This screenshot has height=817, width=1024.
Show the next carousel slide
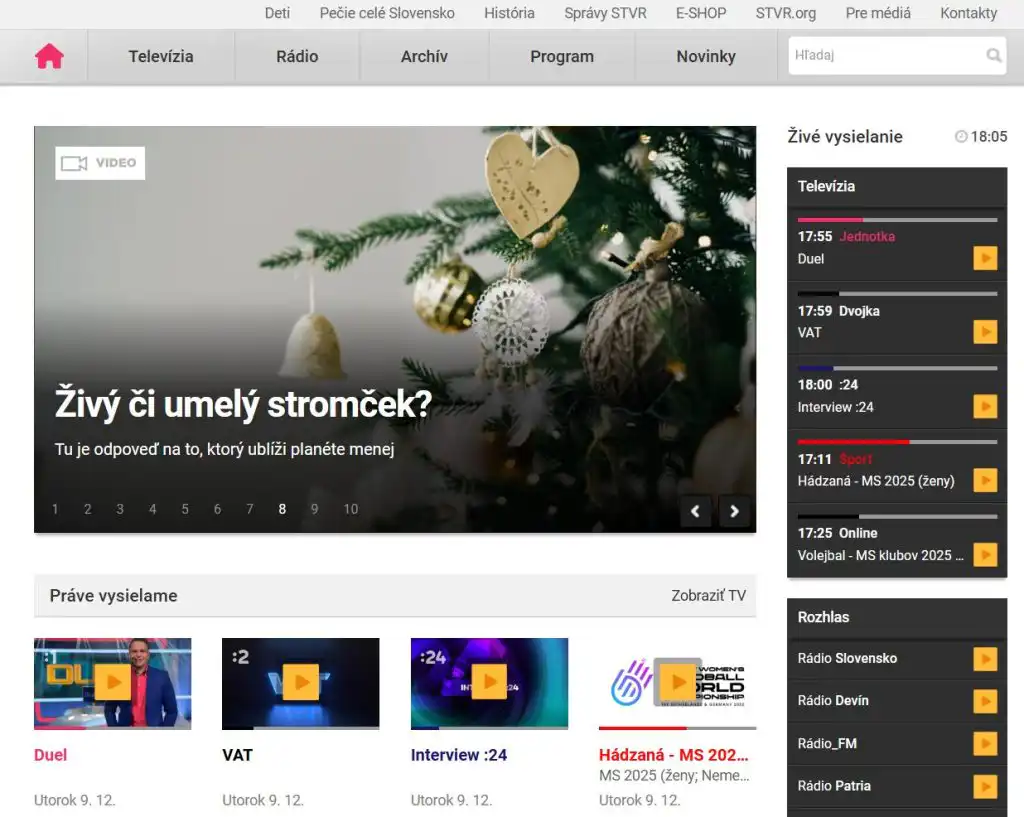734,511
